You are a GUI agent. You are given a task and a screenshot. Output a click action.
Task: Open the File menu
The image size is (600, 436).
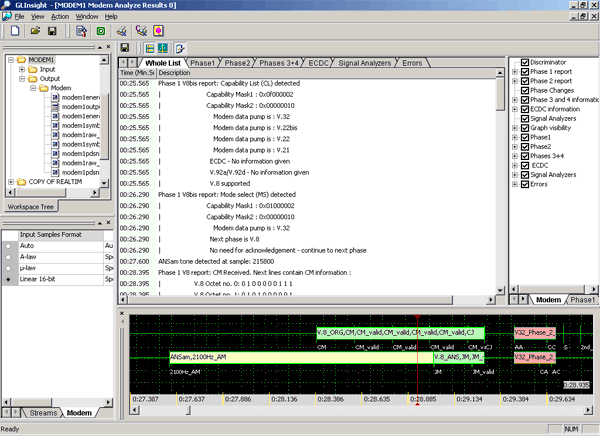19,16
